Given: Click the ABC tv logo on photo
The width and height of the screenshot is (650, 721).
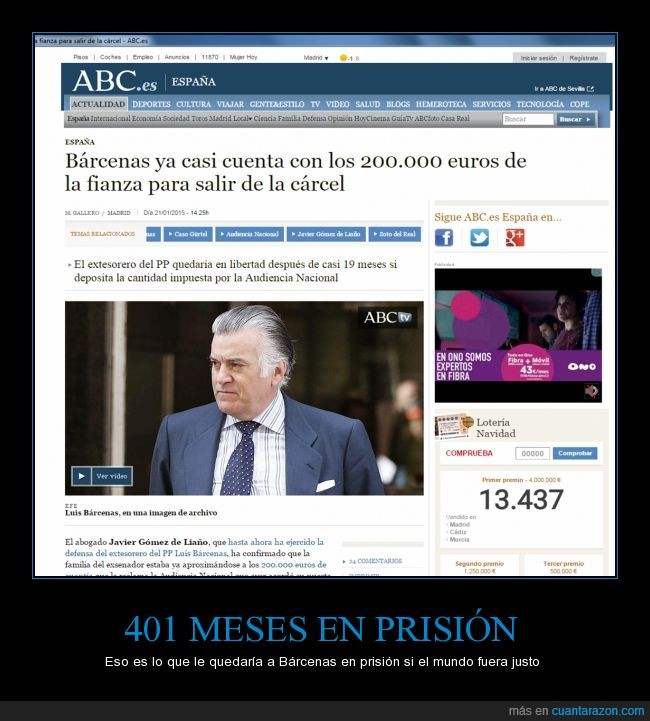Looking at the screenshot, I should pos(387,317).
